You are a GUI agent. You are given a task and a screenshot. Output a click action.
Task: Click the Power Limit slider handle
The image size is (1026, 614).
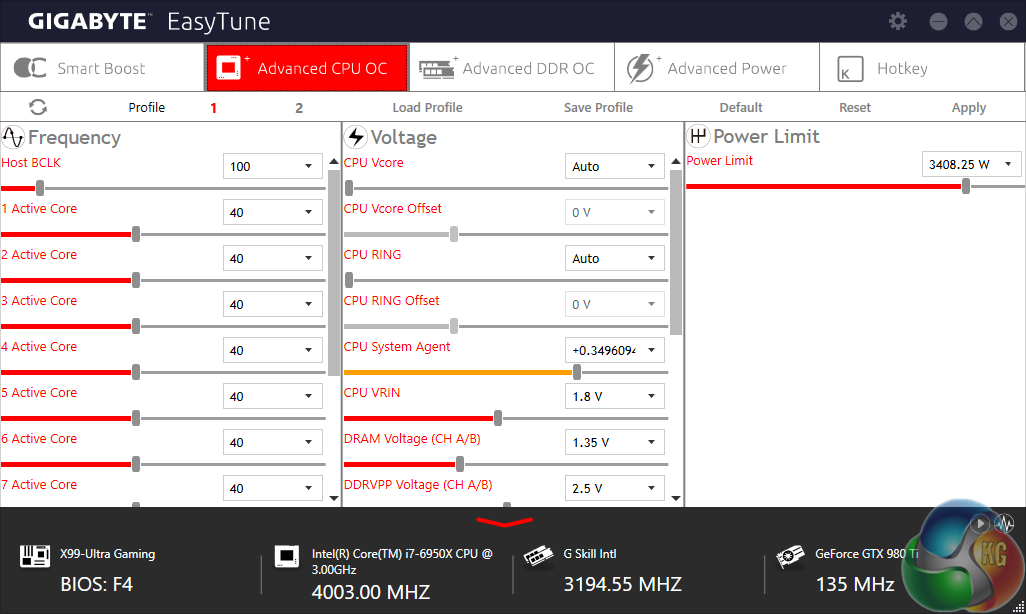coord(966,187)
